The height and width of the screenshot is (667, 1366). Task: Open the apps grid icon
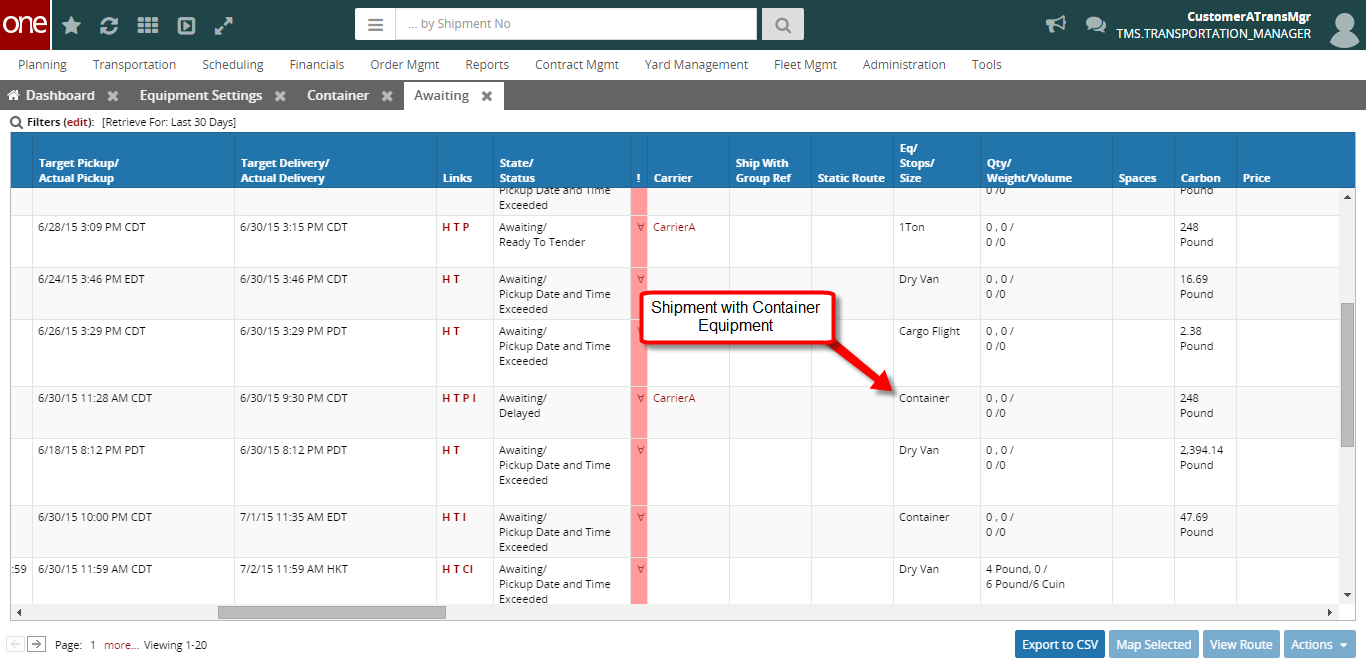point(148,26)
